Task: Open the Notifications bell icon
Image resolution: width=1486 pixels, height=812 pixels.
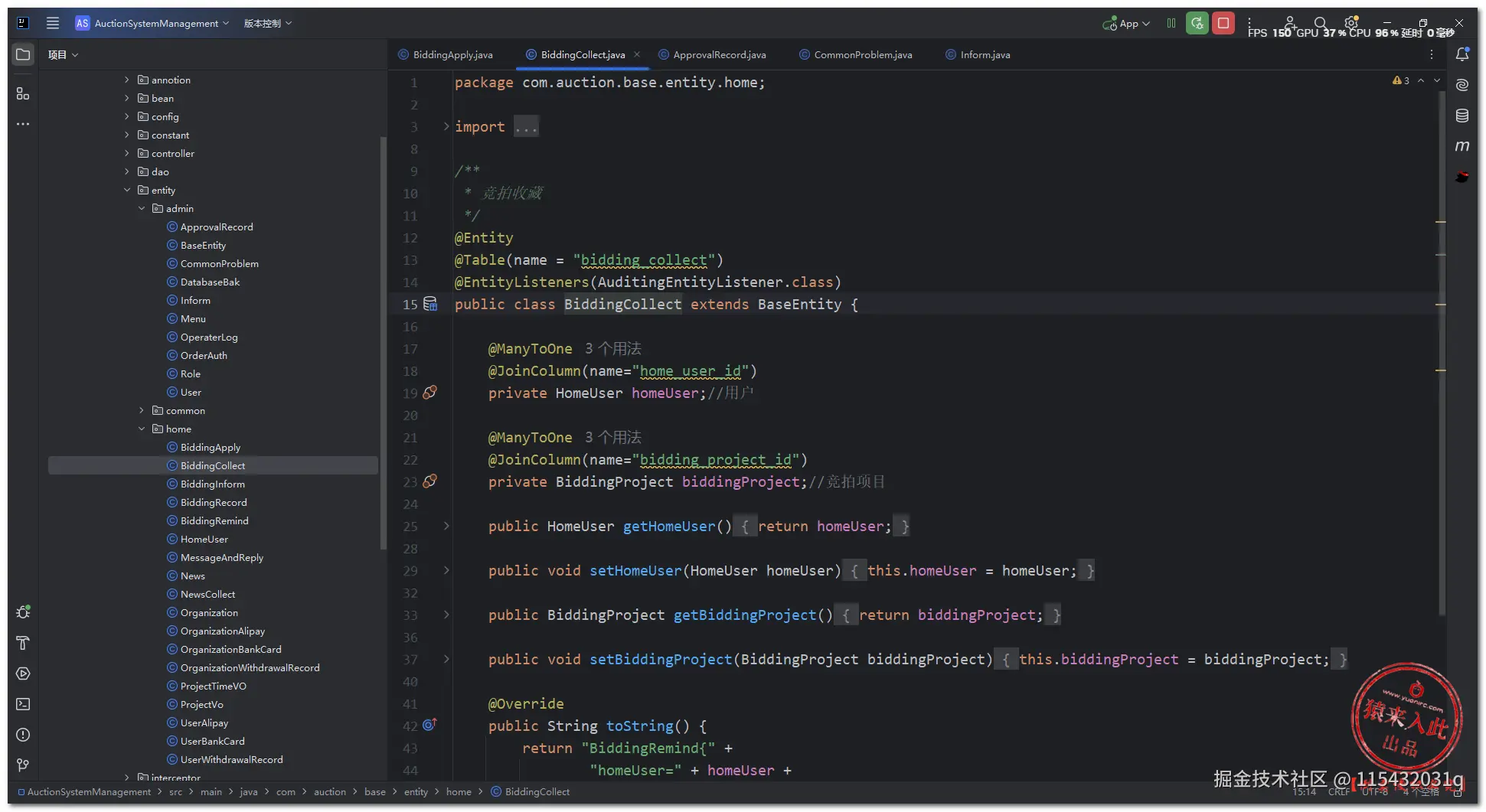Action: [x=1462, y=54]
